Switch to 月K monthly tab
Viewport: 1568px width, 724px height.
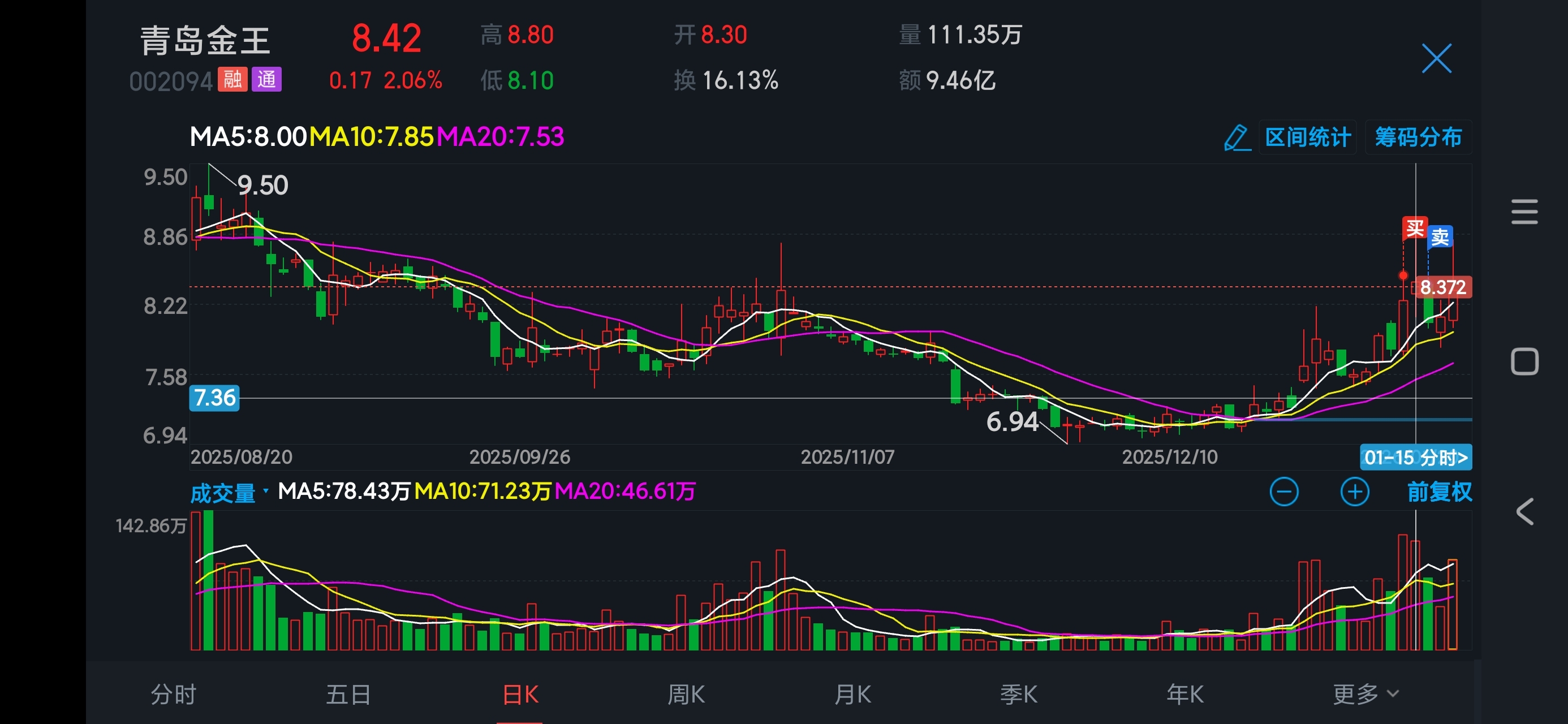(x=852, y=693)
